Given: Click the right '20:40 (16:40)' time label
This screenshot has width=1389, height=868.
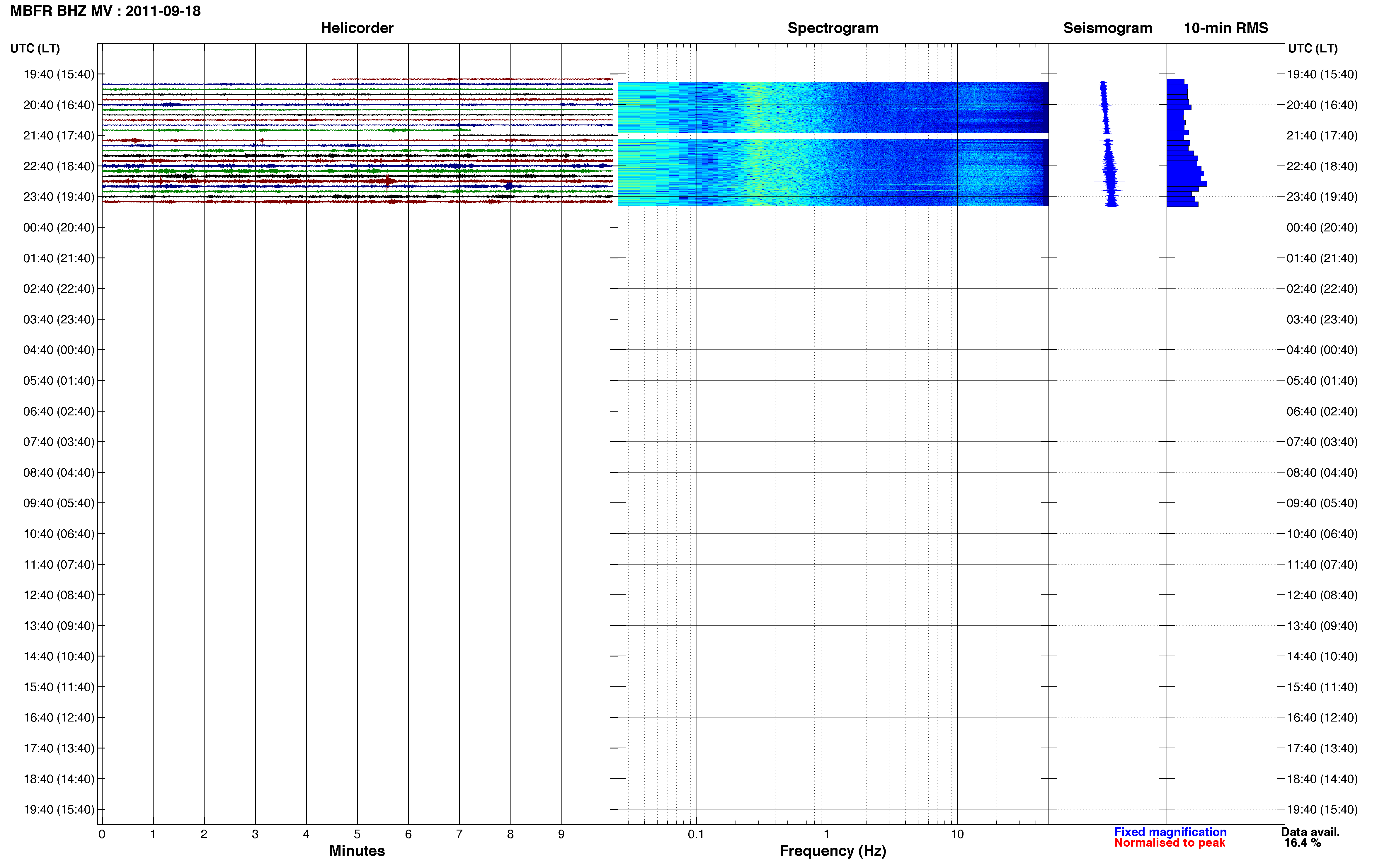Looking at the screenshot, I should [1322, 105].
